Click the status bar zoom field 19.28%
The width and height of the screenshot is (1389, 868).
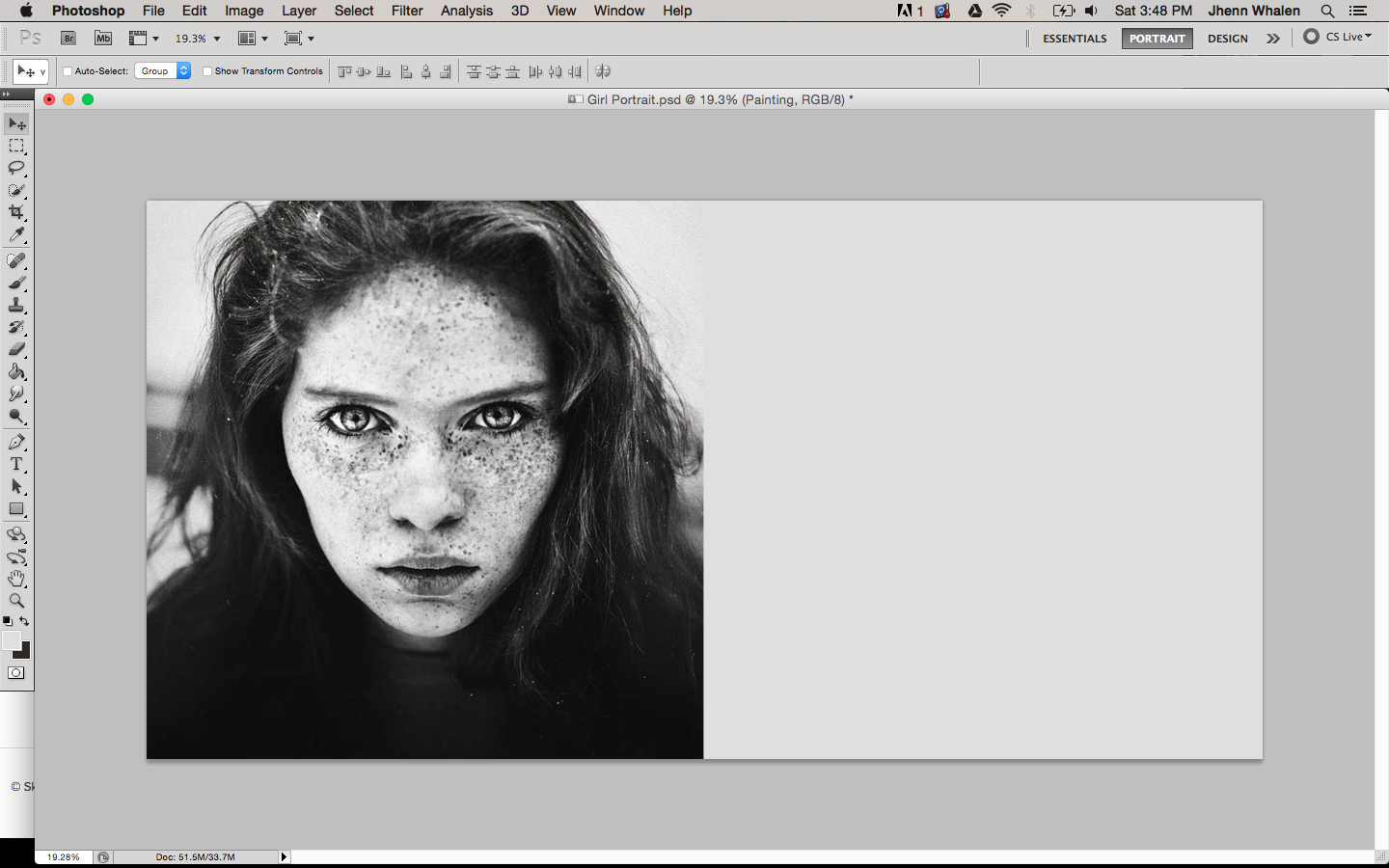[64, 856]
